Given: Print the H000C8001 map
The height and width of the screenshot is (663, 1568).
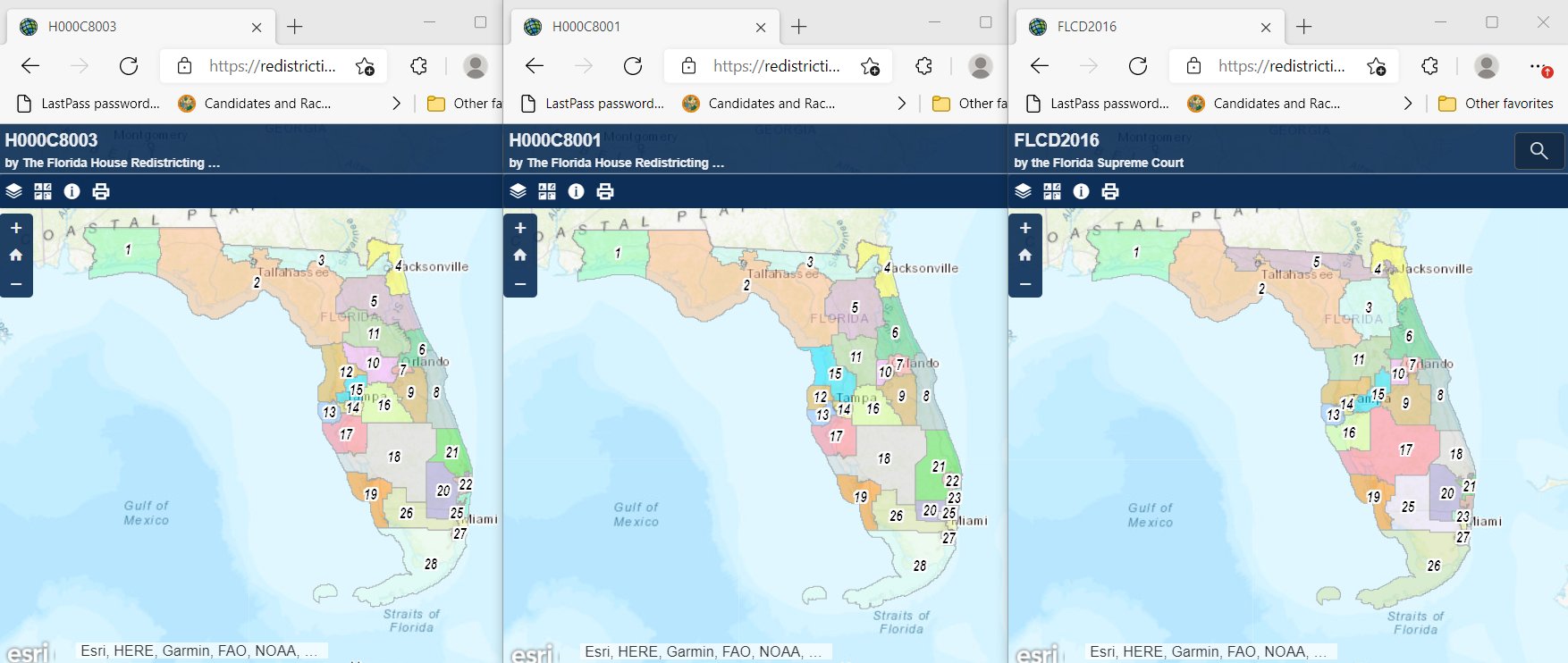Looking at the screenshot, I should tap(605, 191).
